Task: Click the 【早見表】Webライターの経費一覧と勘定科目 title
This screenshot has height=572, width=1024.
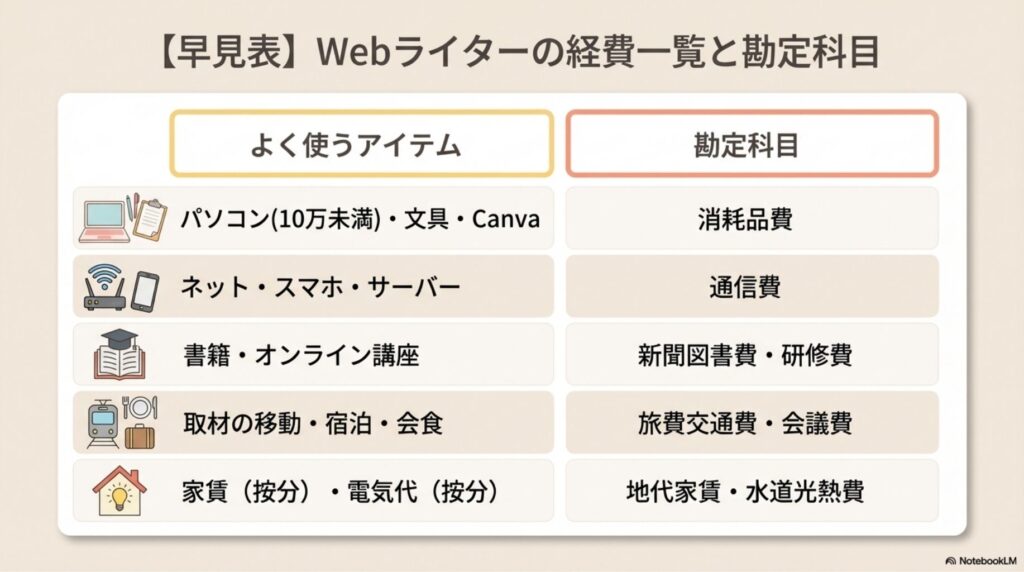Action: click(512, 50)
